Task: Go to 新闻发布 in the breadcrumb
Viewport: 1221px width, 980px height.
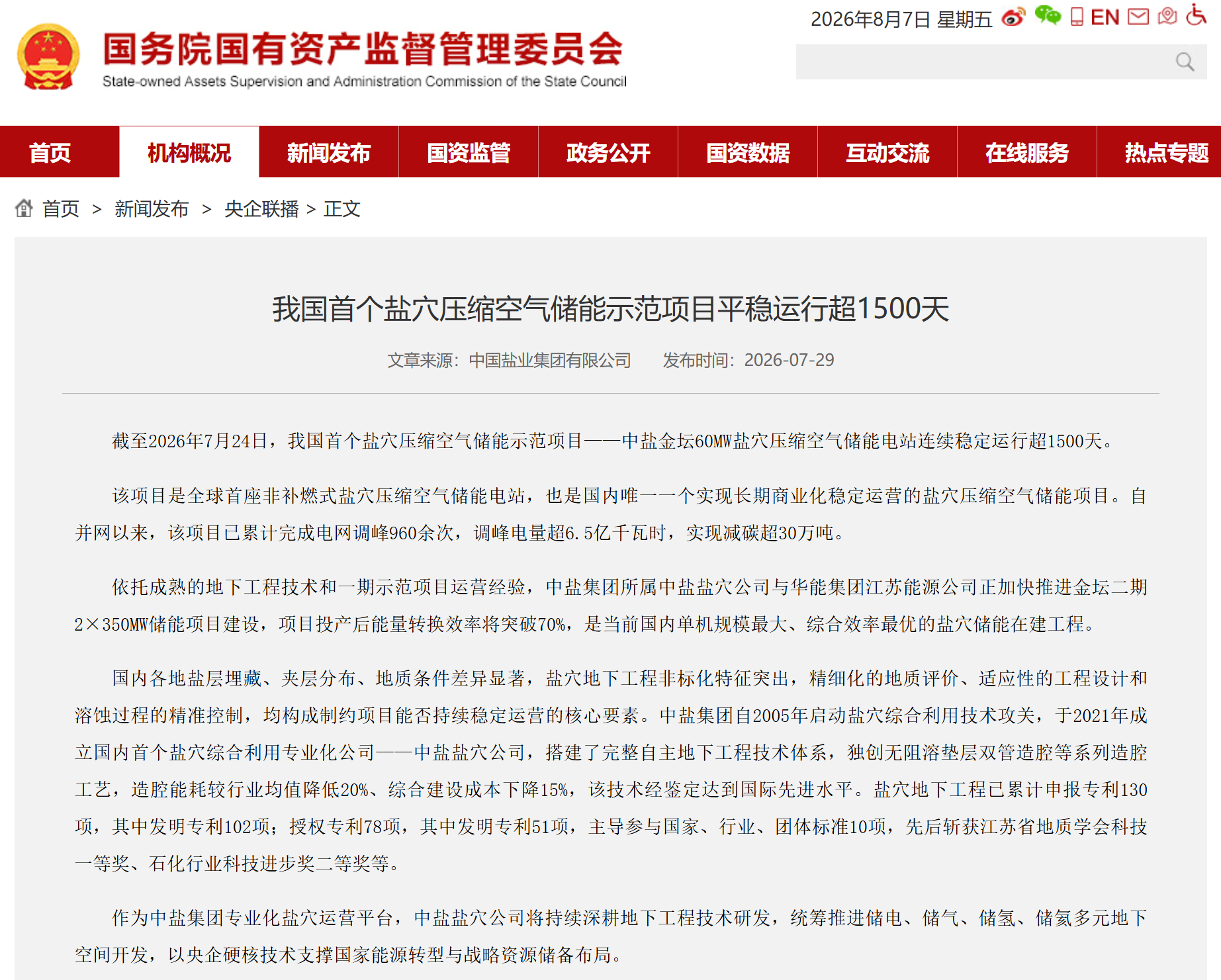Action: point(152,209)
